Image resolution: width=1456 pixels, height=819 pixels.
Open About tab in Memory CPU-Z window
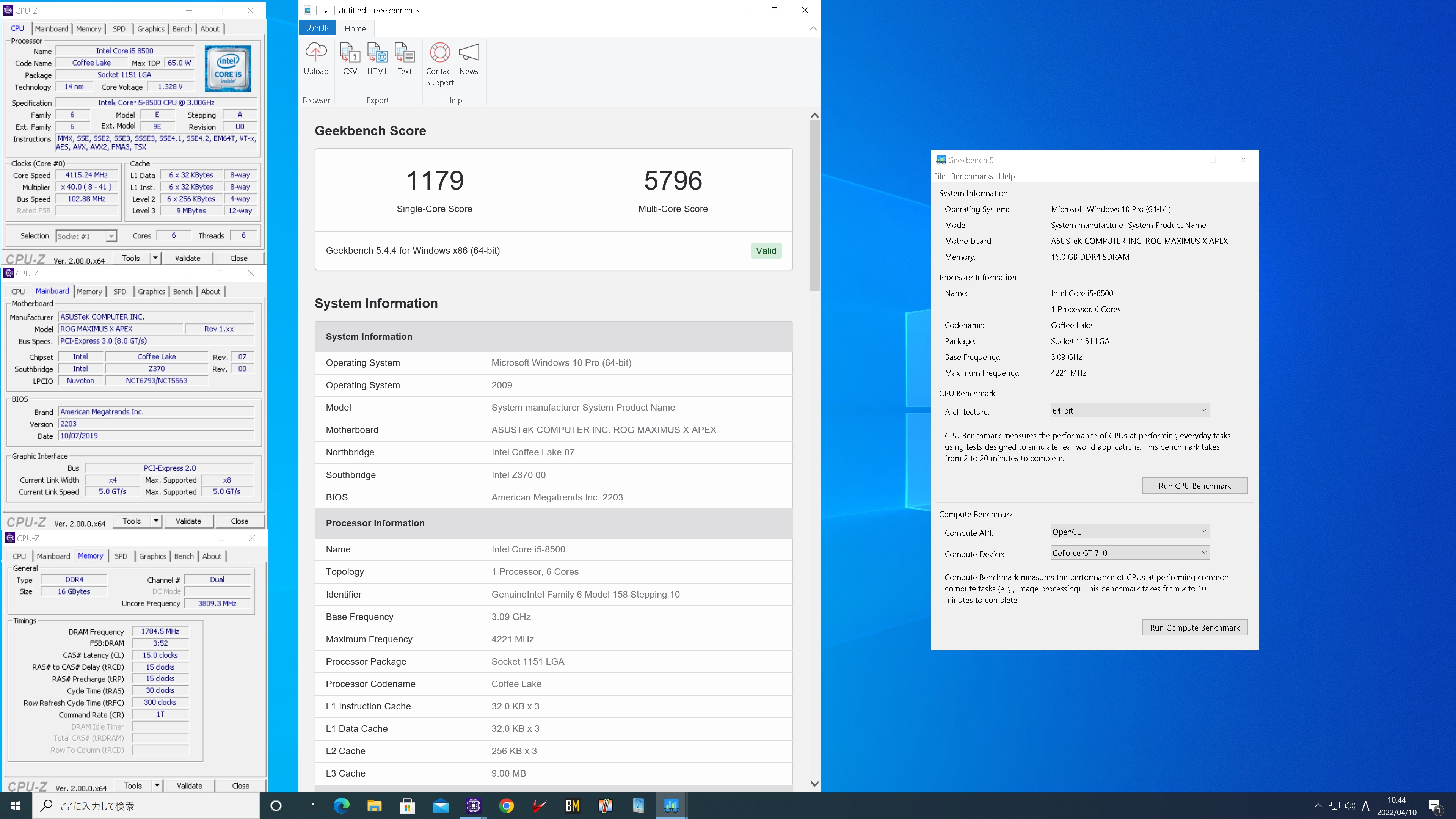click(x=212, y=556)
